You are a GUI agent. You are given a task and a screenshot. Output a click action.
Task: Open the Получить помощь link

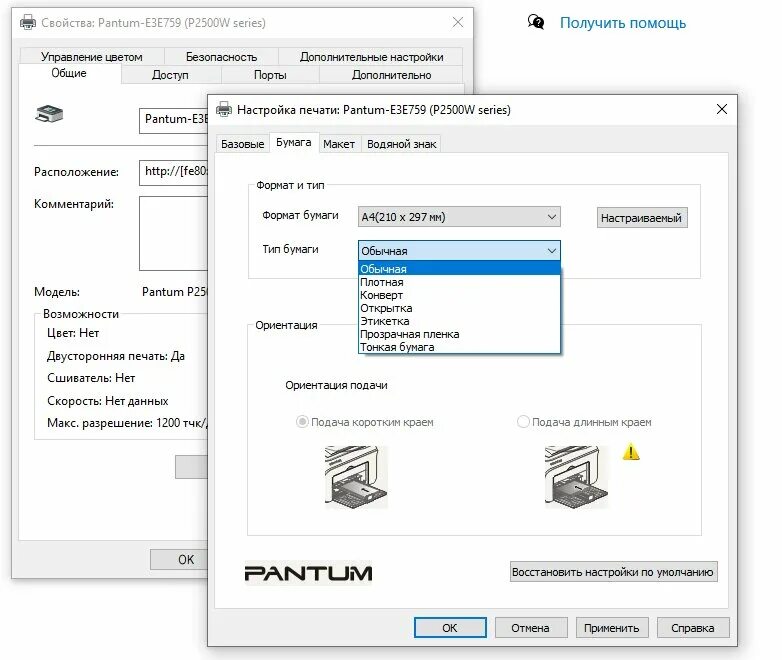coord(623,22)
